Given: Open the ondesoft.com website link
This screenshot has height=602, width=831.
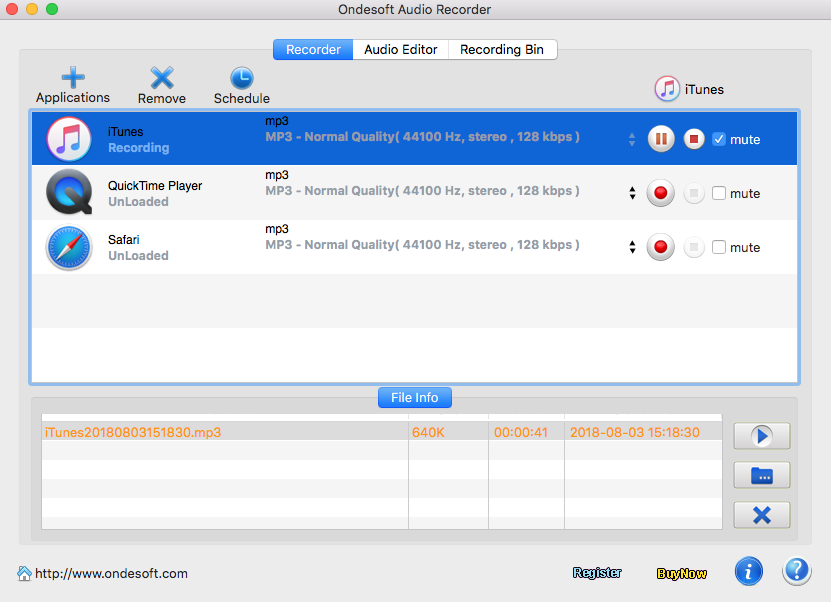Looking at the screenshot, I should (x=110, y=574).
